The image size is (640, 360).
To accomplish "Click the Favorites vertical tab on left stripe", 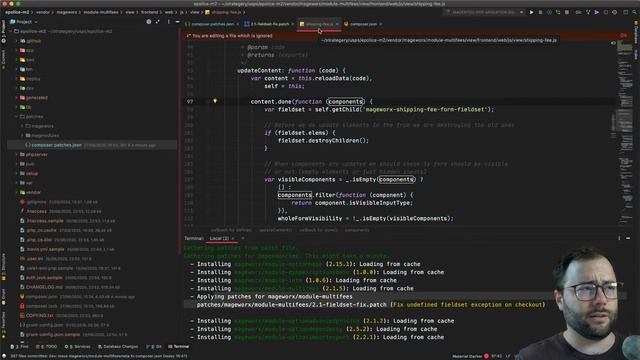I will coord(4,325).
